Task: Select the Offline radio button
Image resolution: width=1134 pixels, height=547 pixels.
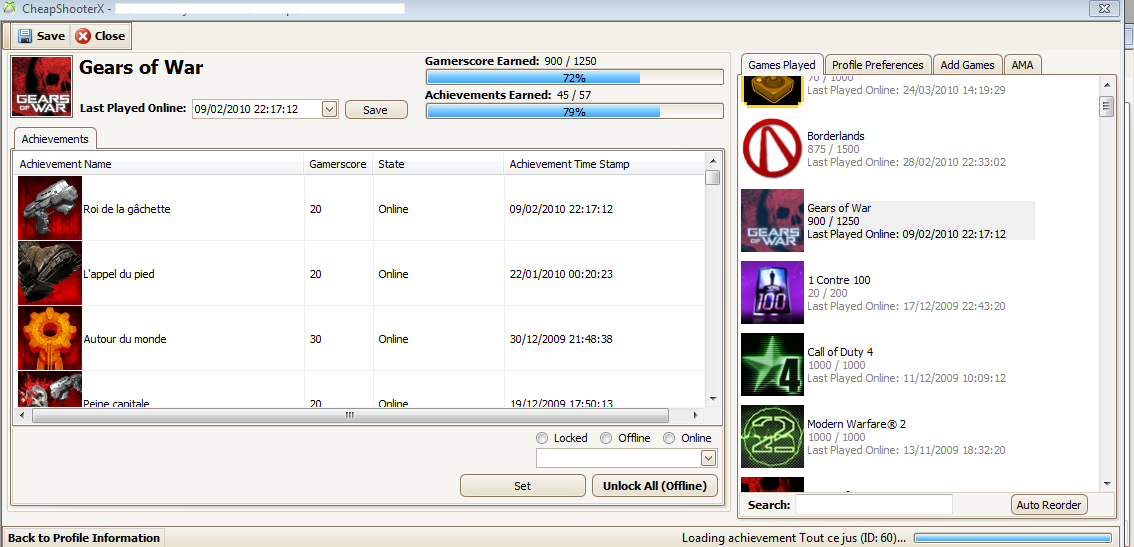Action: coord(606,438)
